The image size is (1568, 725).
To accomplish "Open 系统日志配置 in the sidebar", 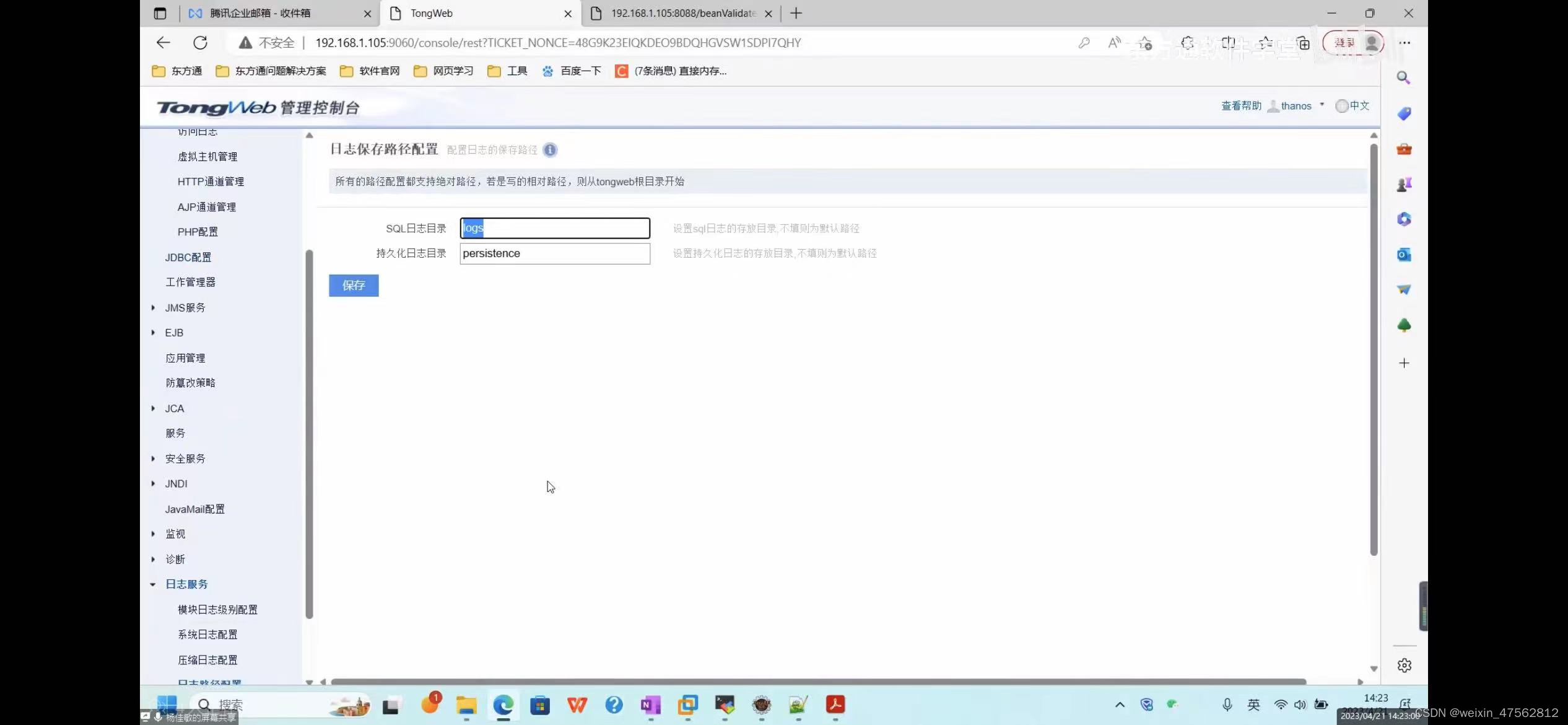I will tap(207, 635).
